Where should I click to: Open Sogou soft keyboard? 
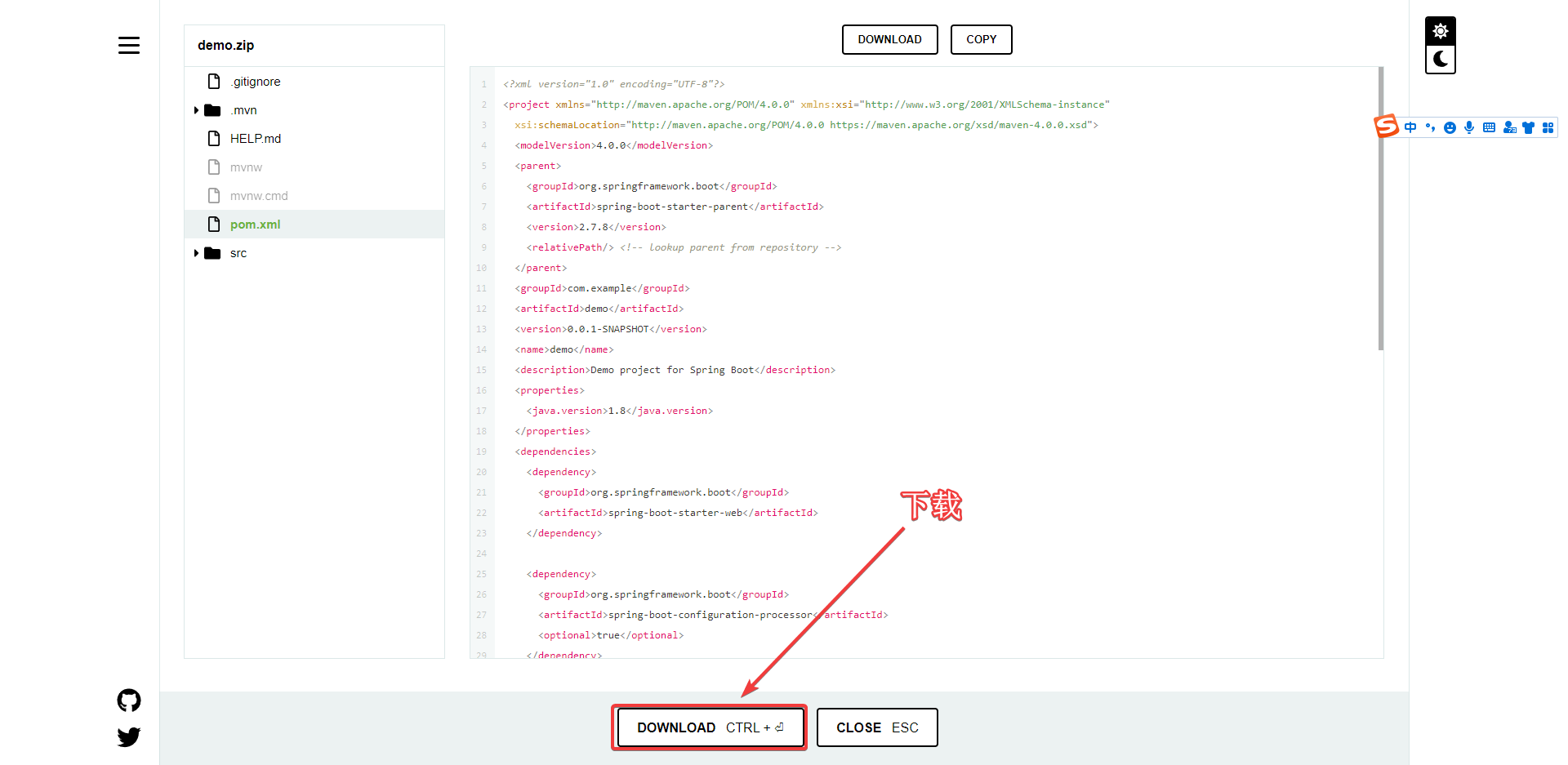coord(1489,128)
